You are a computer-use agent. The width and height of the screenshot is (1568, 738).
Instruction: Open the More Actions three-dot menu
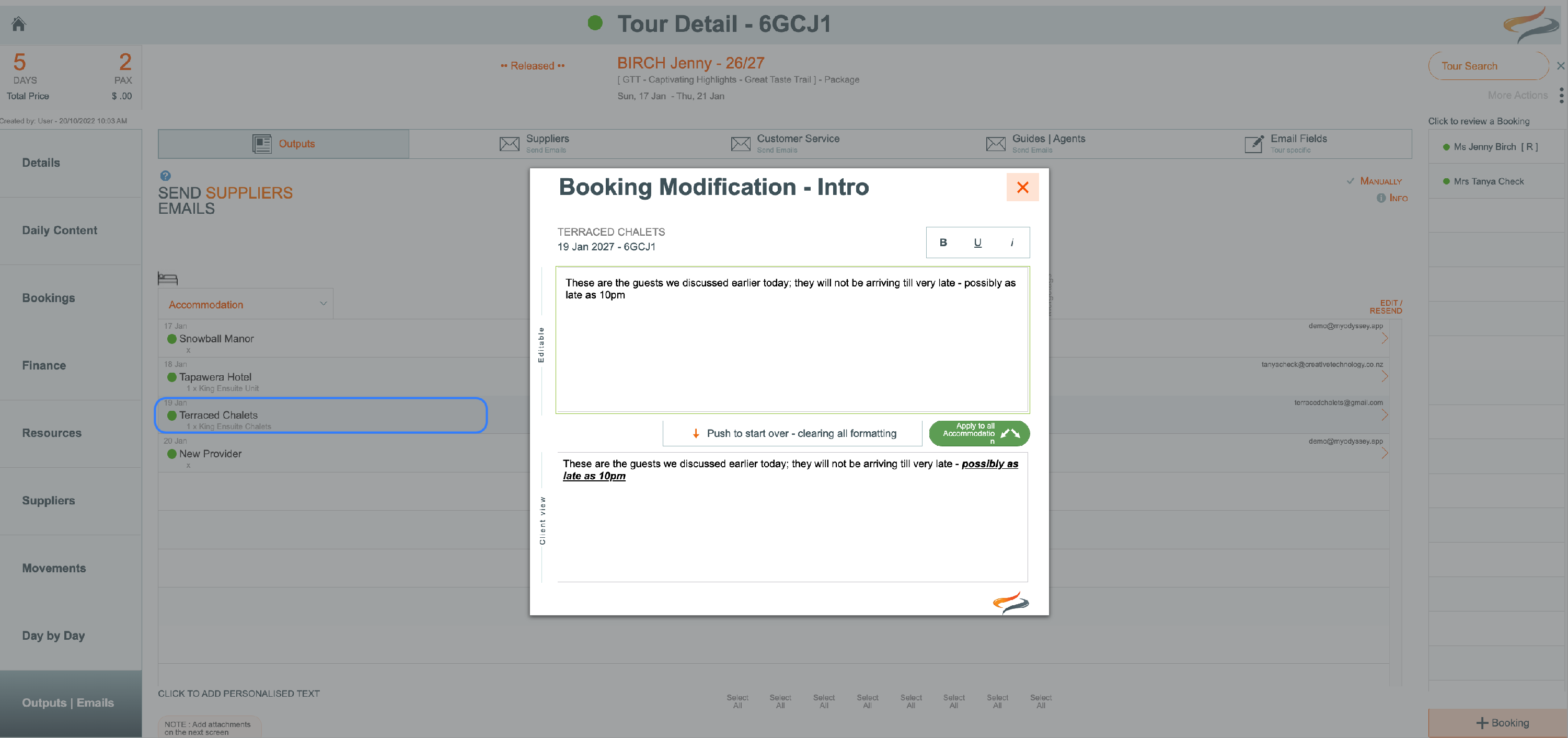[1561, 96]
